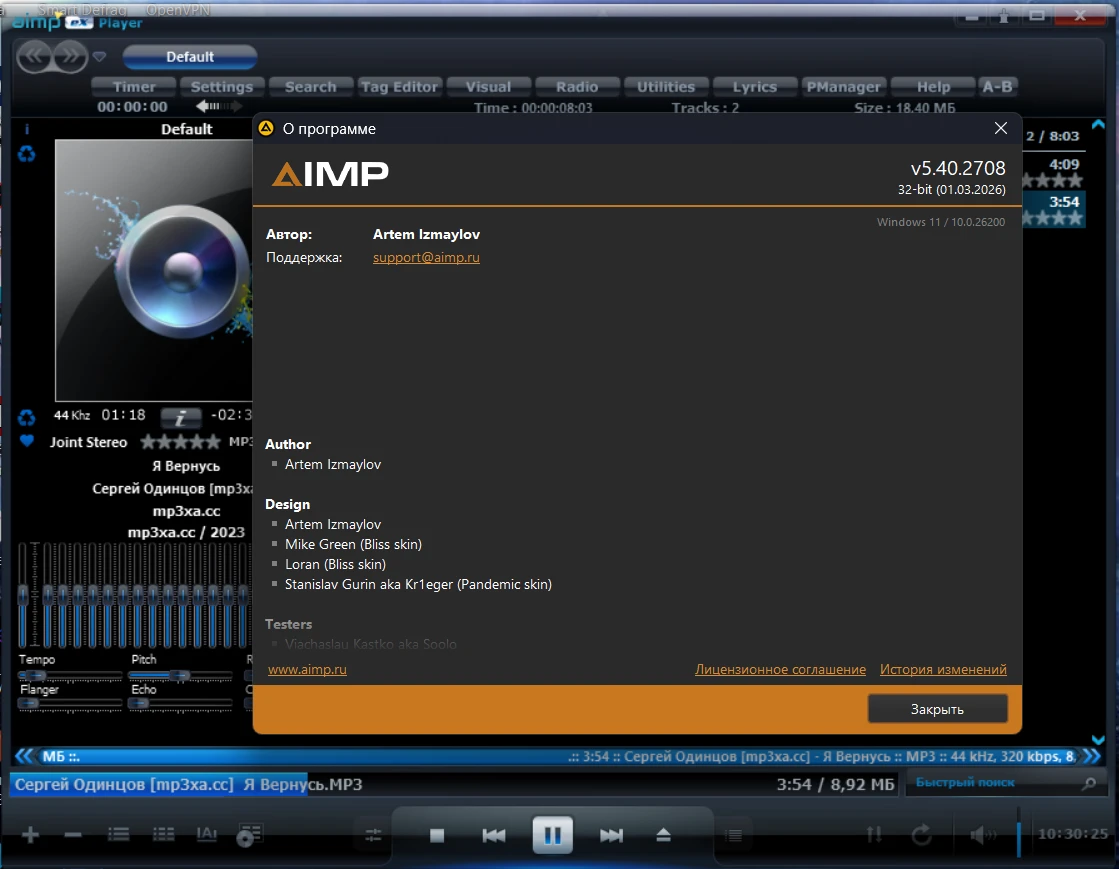
Task: Click the eject open-file icon
Action: click(x=663, y=835)
